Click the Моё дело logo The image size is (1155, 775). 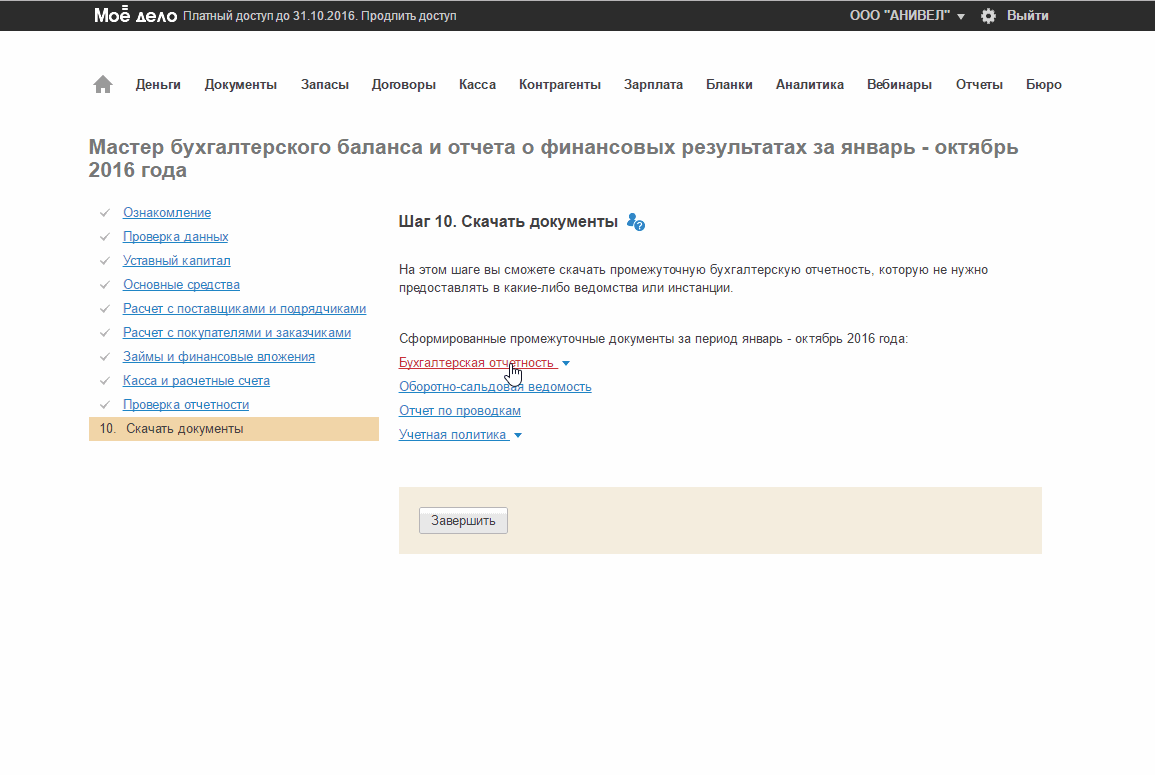click(135, 16)
